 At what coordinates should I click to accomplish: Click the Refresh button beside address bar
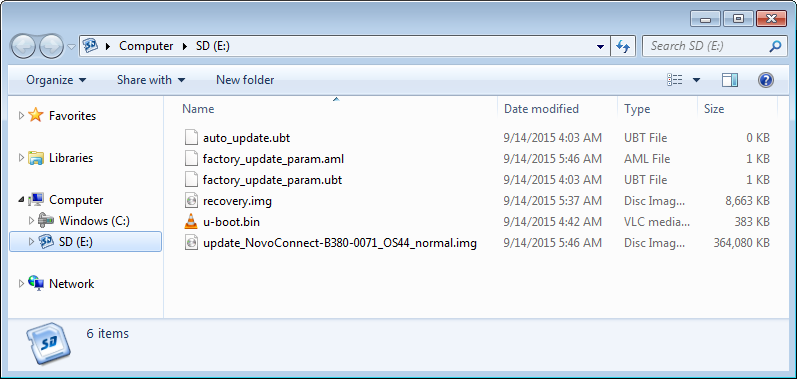[623, 46]
